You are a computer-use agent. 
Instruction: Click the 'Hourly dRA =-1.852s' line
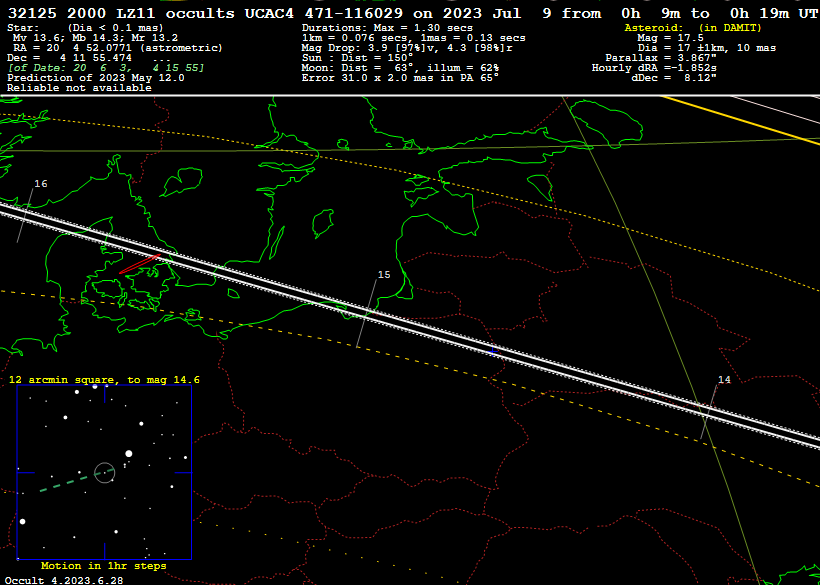tap(654, 68)
